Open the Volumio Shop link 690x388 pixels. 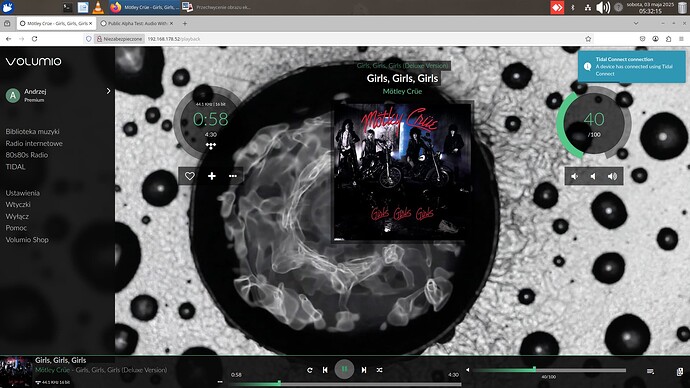point(27,240)
